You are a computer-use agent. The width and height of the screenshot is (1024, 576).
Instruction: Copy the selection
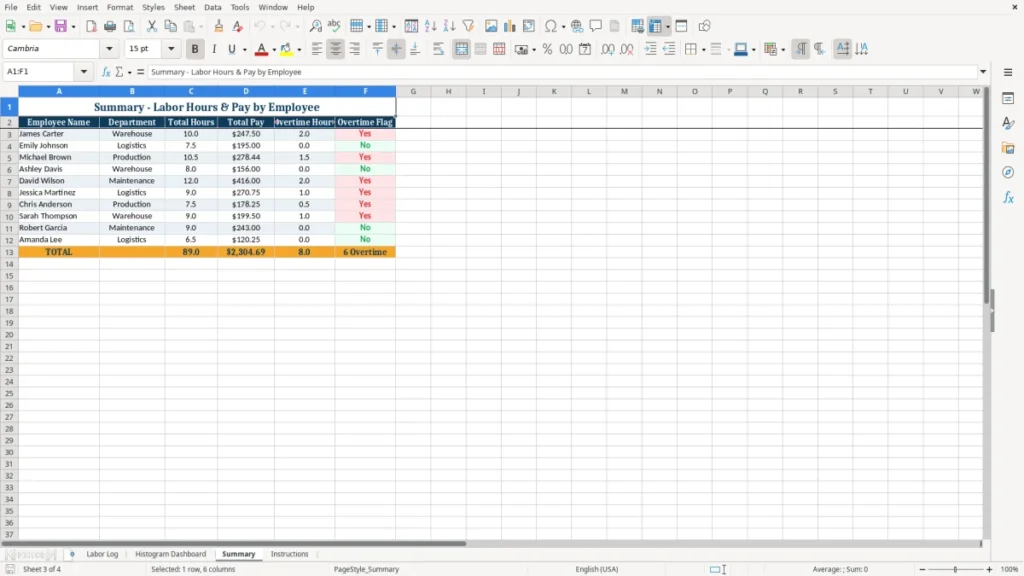coord(170,26)
